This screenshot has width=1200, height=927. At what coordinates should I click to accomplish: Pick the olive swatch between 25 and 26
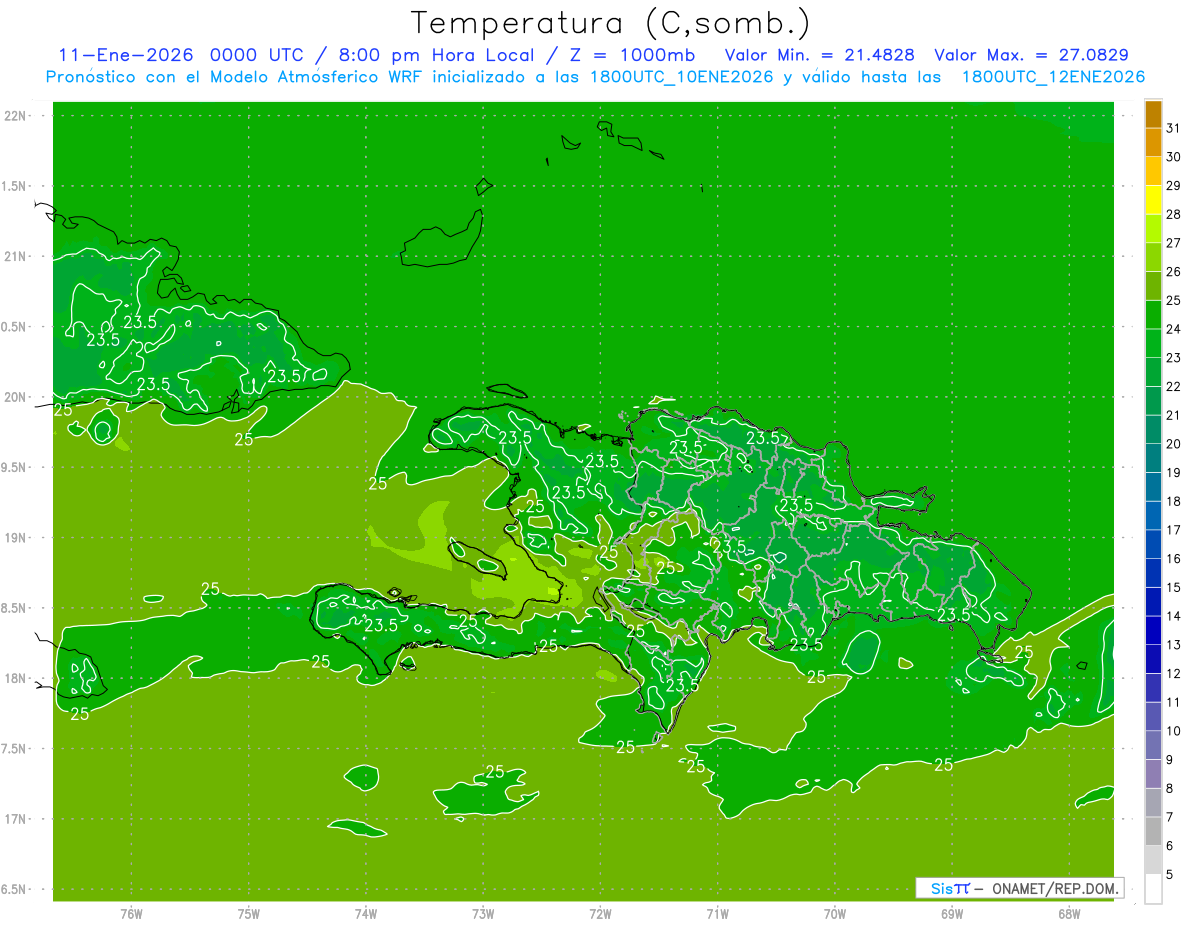pos(1153,285)
